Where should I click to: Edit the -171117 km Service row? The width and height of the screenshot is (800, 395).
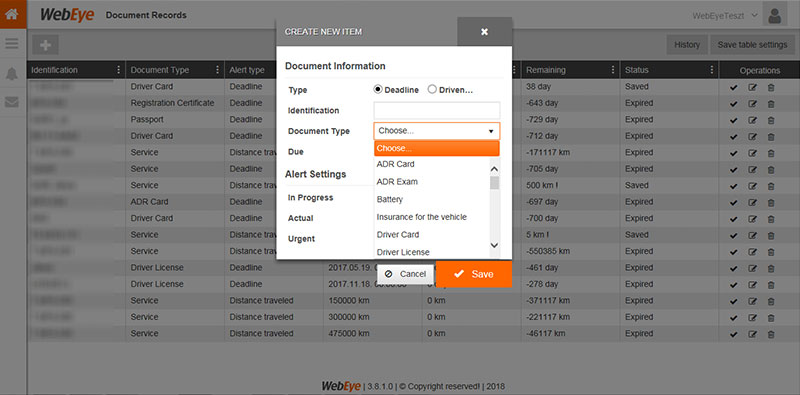pyautogui.click(x=752, y=153)
